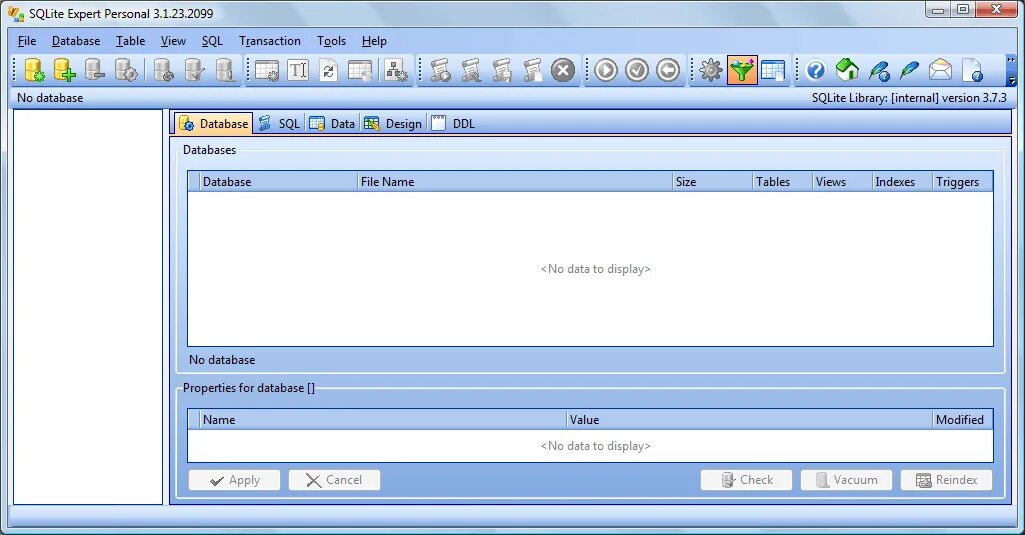Switch to the DDL tab
Viewport: 1025px width, 535px height.
453,124
